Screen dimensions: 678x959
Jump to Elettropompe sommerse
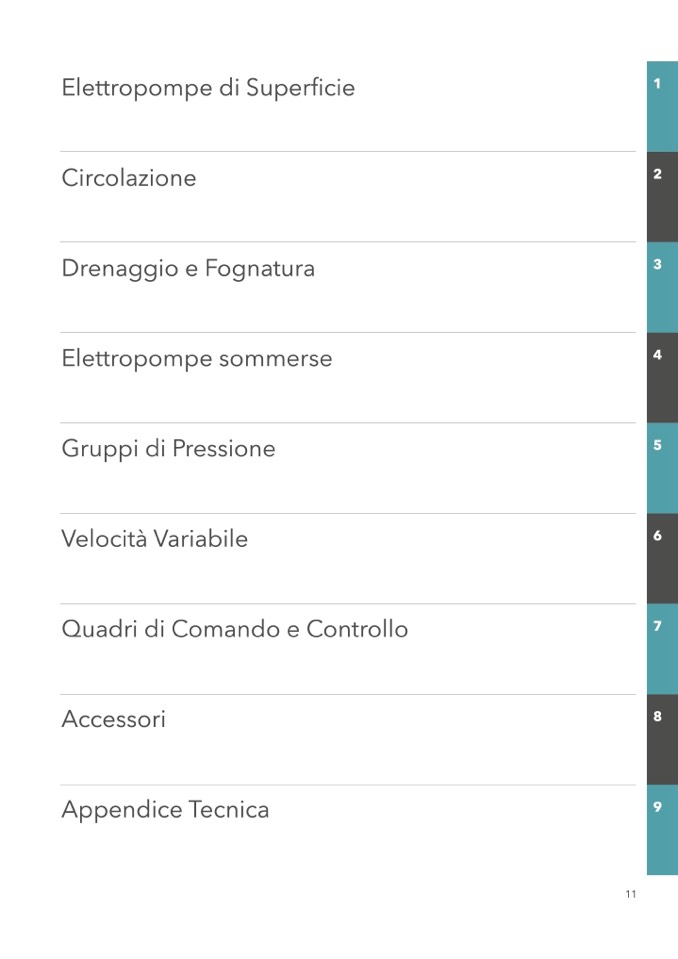coord(197,359)
